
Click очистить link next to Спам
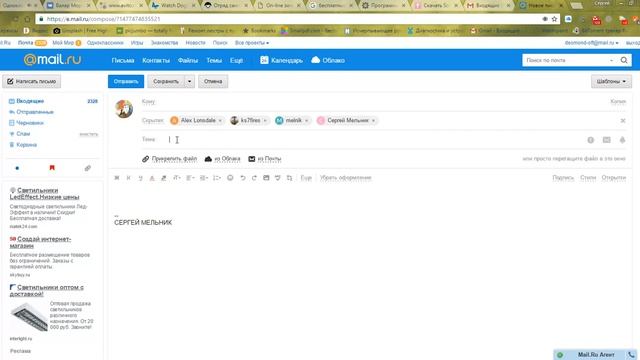coord(89,134)
